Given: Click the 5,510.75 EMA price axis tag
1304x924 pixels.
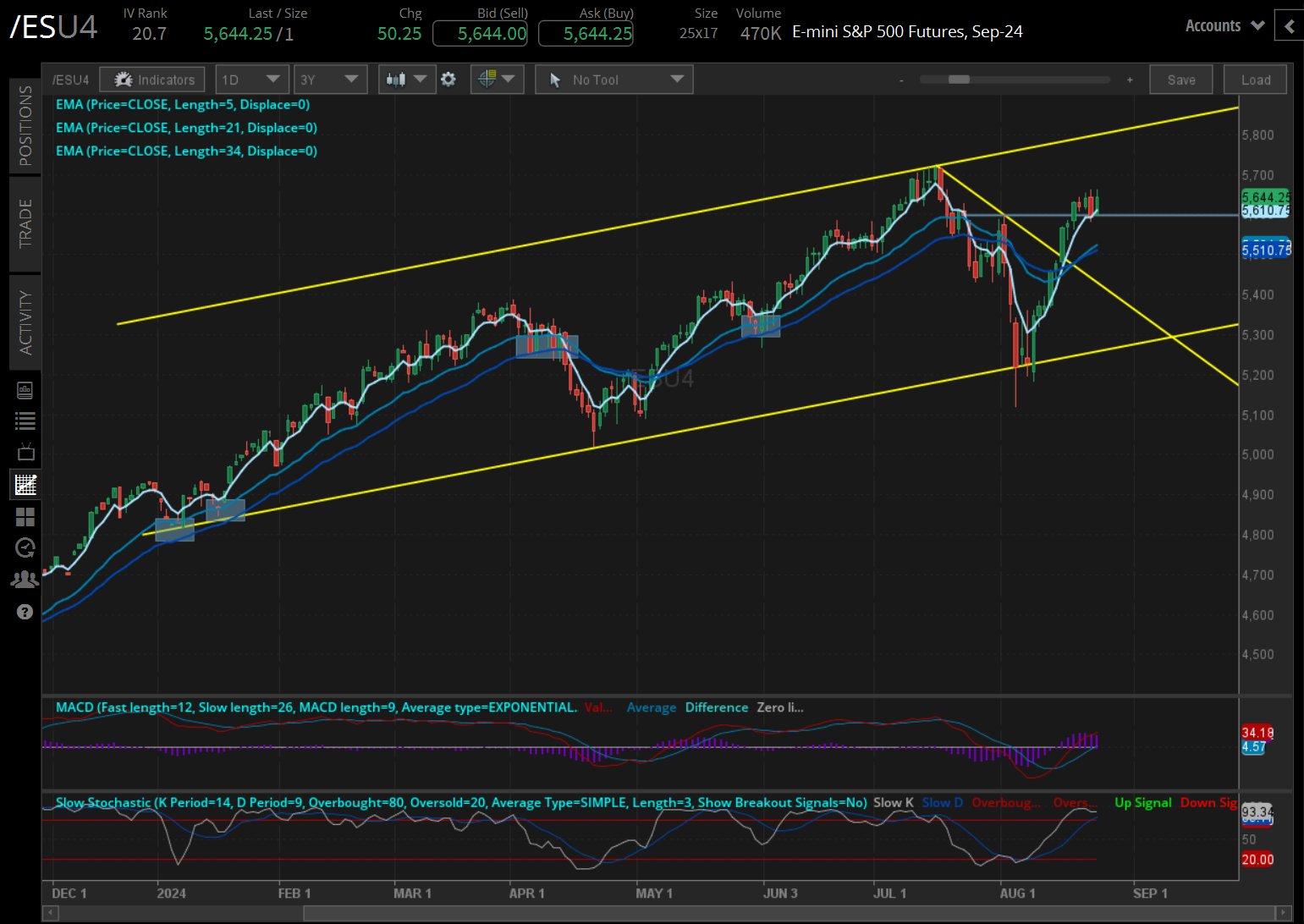Looking at the screenshot, I should pos(1266,250).
